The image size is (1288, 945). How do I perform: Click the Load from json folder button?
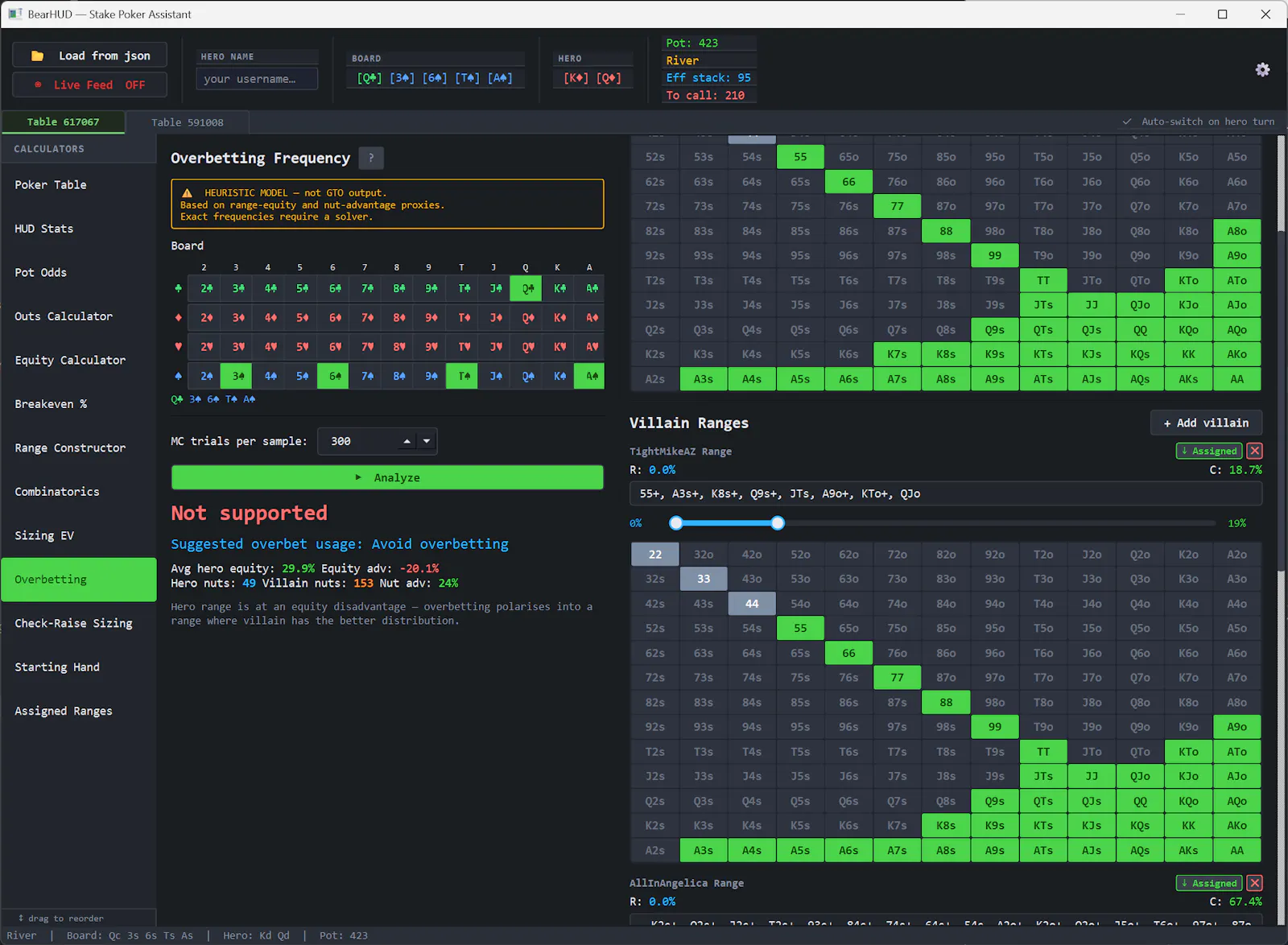[90, 56]
